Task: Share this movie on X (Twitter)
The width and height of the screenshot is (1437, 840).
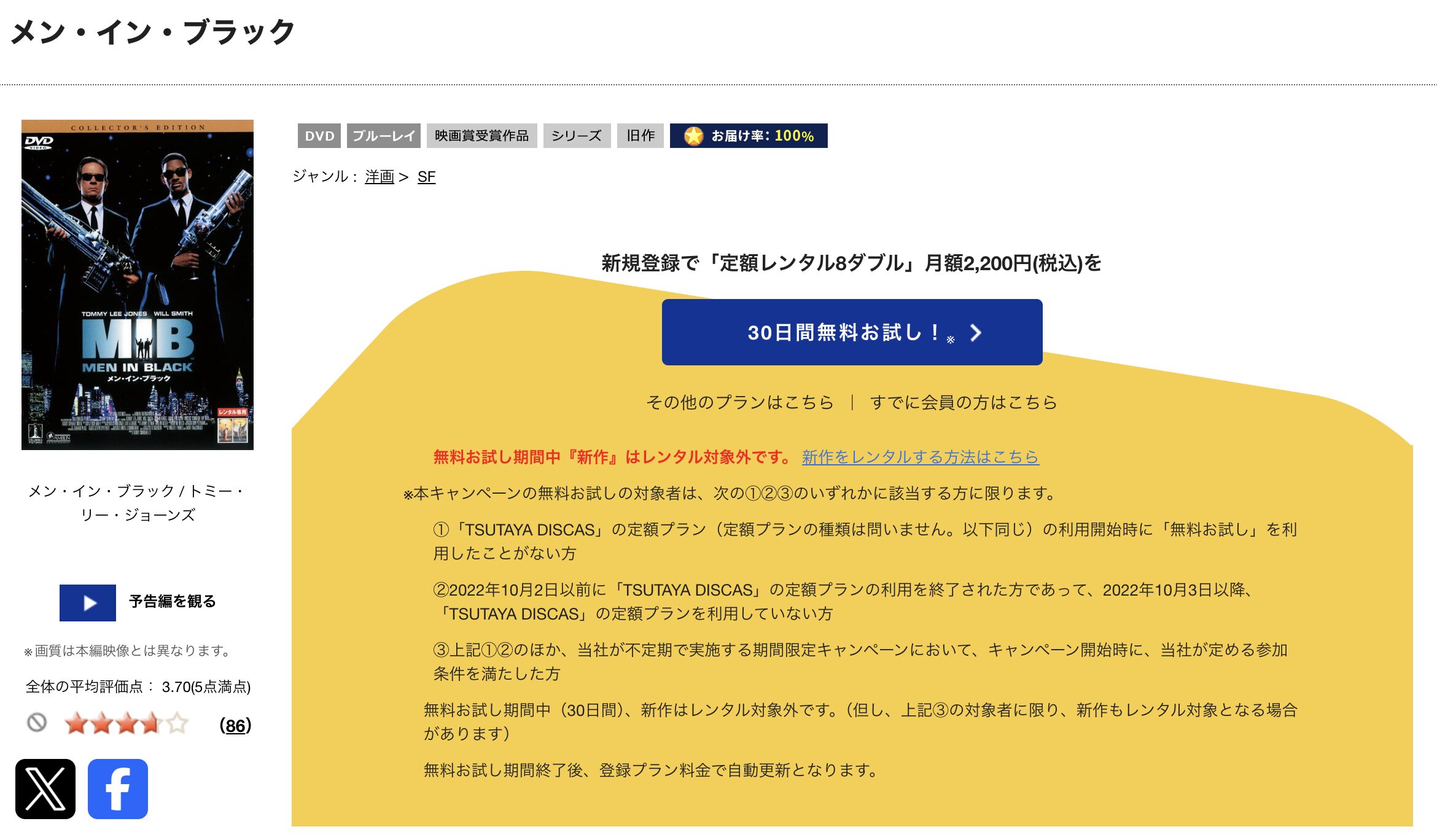Action: (x=45, y=788)
